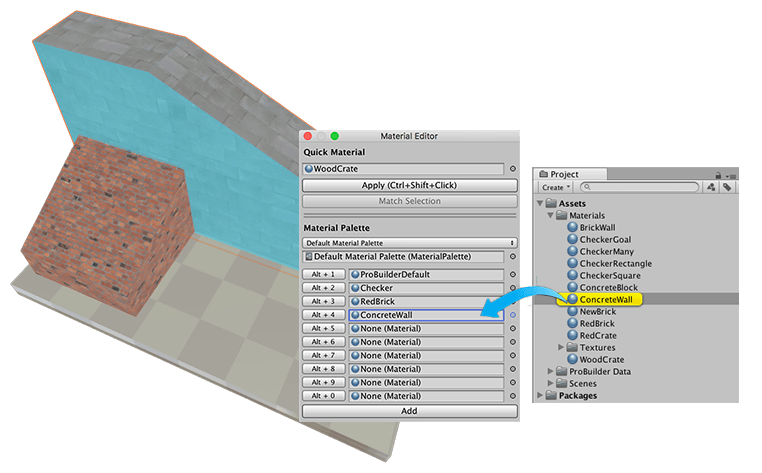Select the CheckerRectangle material asset
The image size is (762, 473).
click(x=610, y=263)
